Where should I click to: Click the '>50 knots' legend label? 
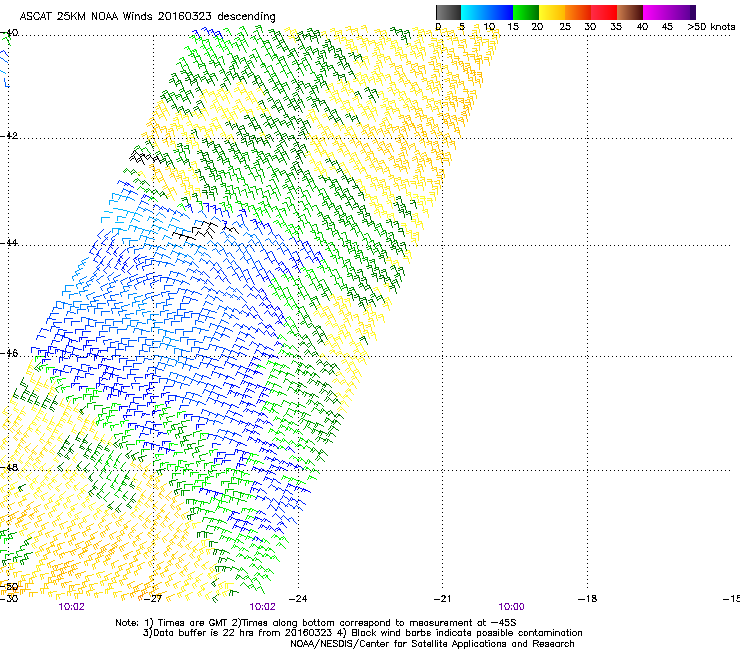(x=711, y=27)
